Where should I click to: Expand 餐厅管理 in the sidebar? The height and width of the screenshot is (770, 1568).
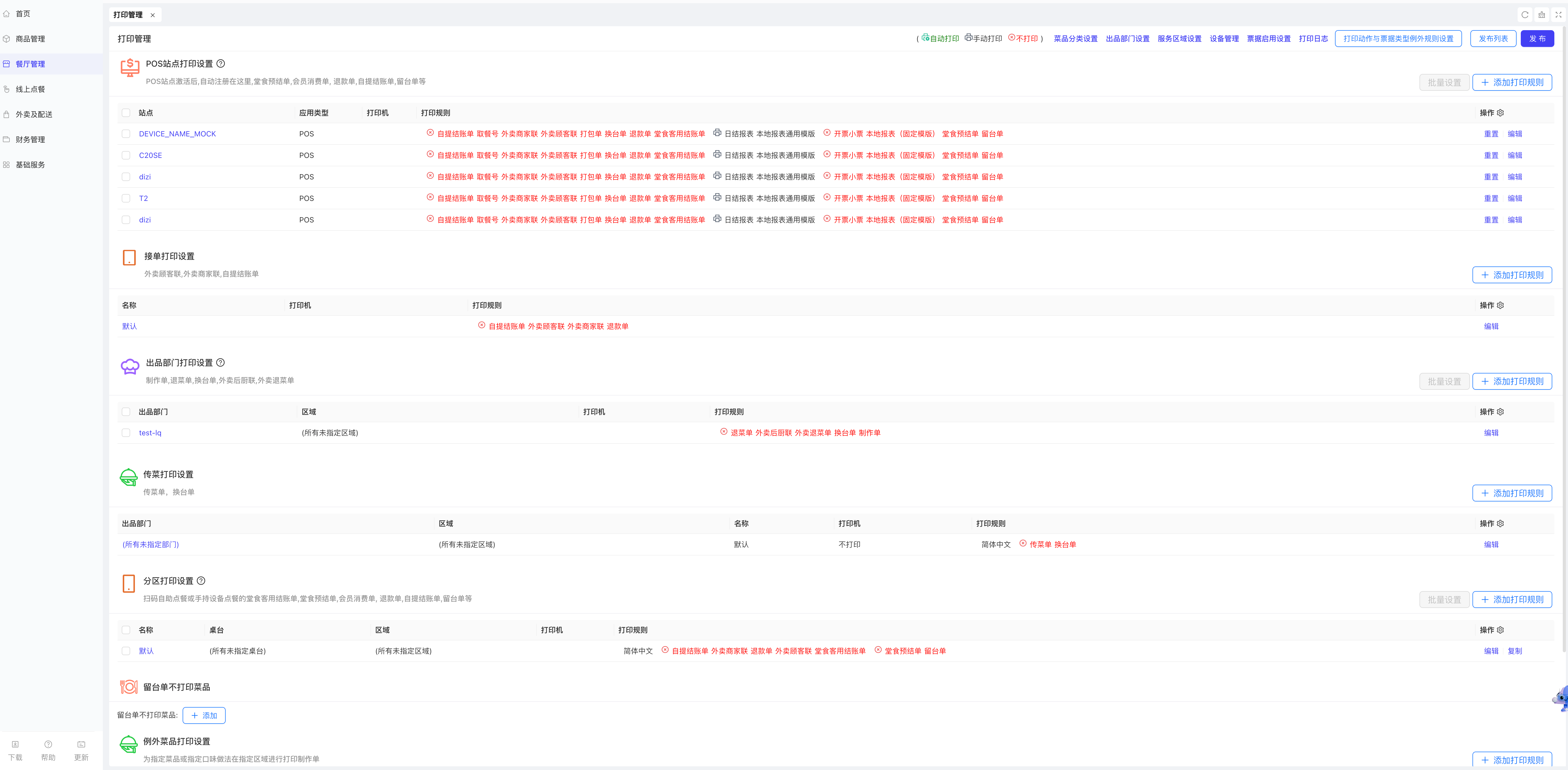coord(30,64)
